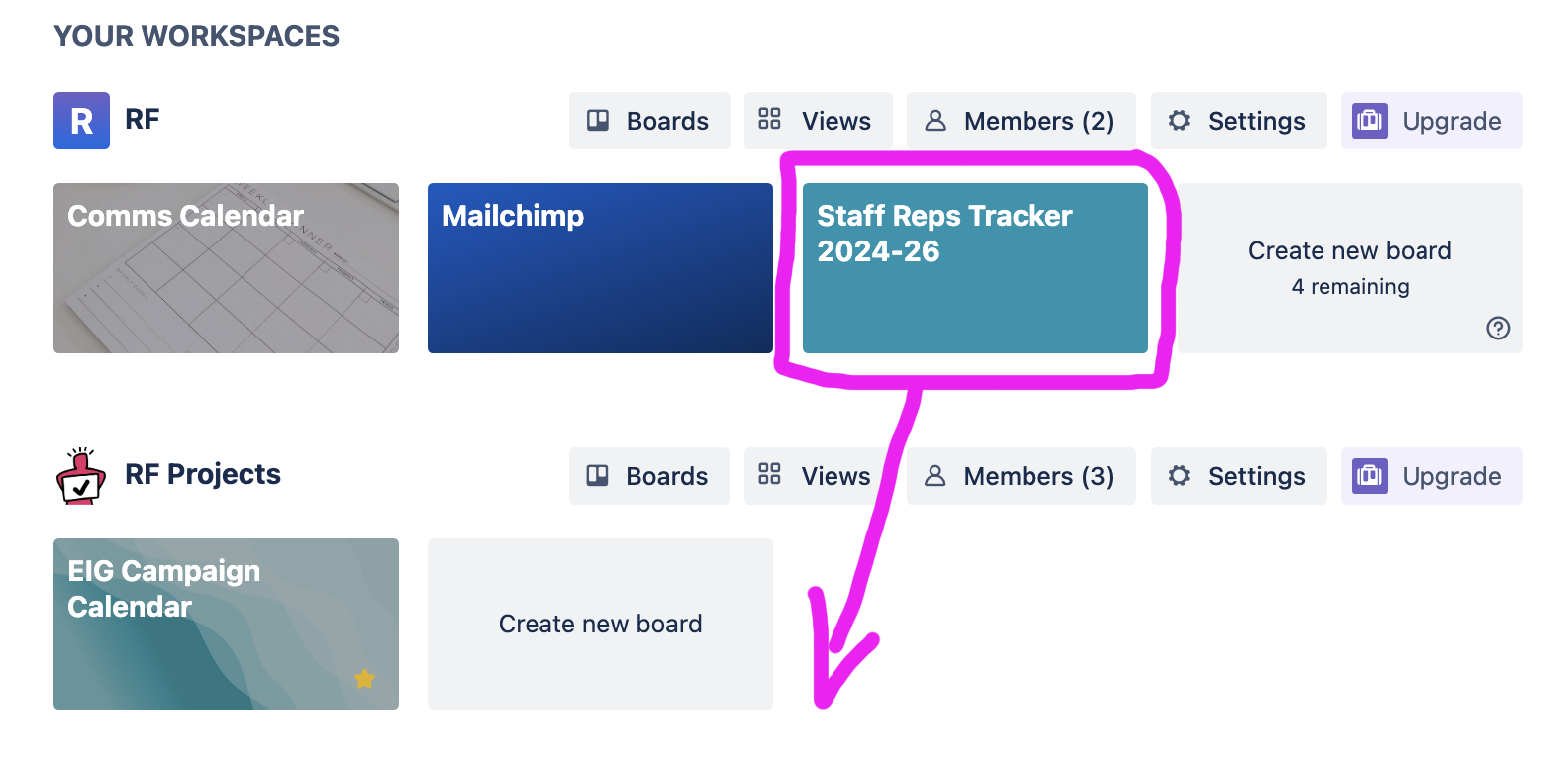Click the blue R workspace avatar
This screenshot has width=1568, height=772.
(81, 120)
